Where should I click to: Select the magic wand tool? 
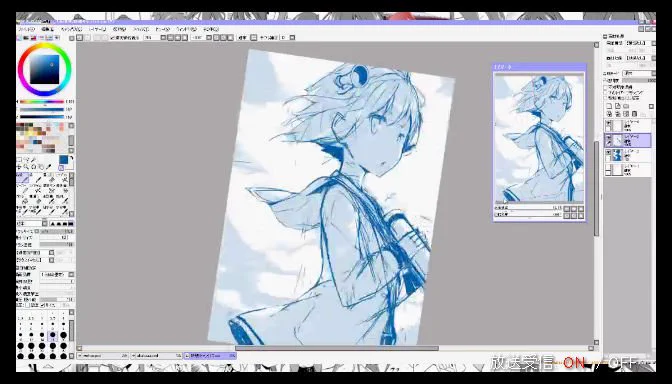(33, 159)
